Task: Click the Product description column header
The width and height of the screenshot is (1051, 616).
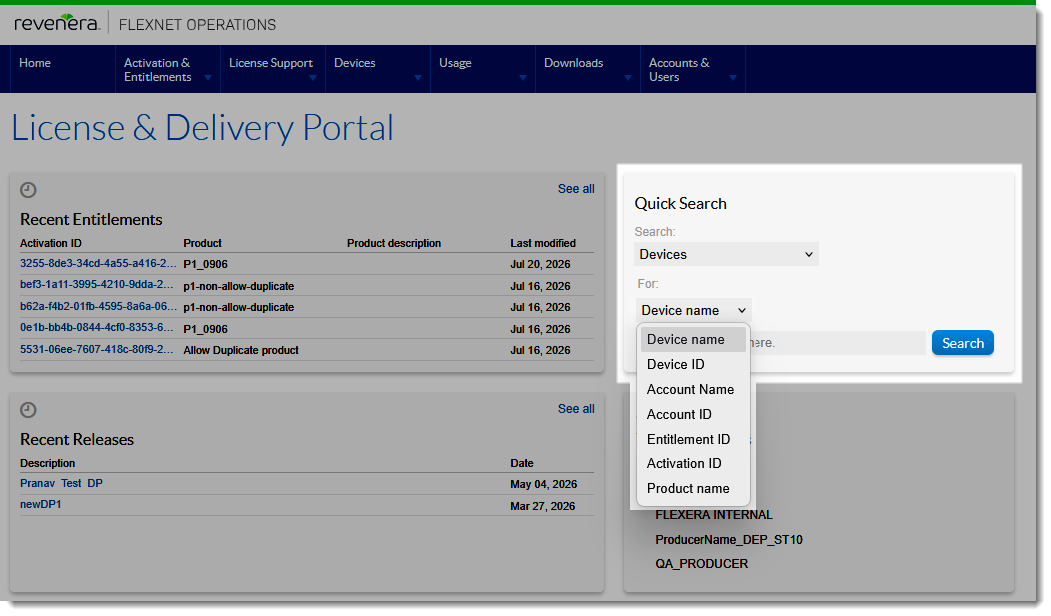Action: tap(394, 243)
